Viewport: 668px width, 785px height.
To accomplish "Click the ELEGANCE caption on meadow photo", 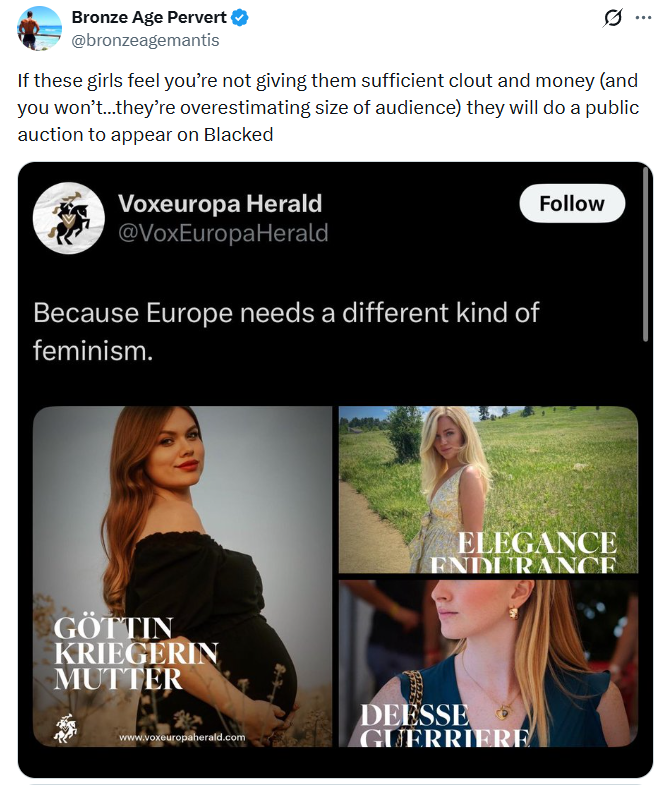I will pos(537,544).
